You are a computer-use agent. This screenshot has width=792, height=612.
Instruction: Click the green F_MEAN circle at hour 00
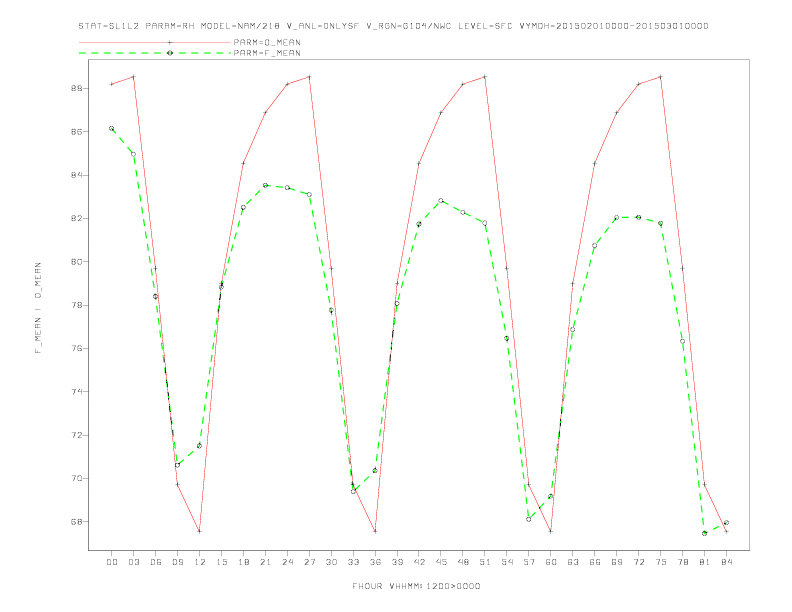112,129
